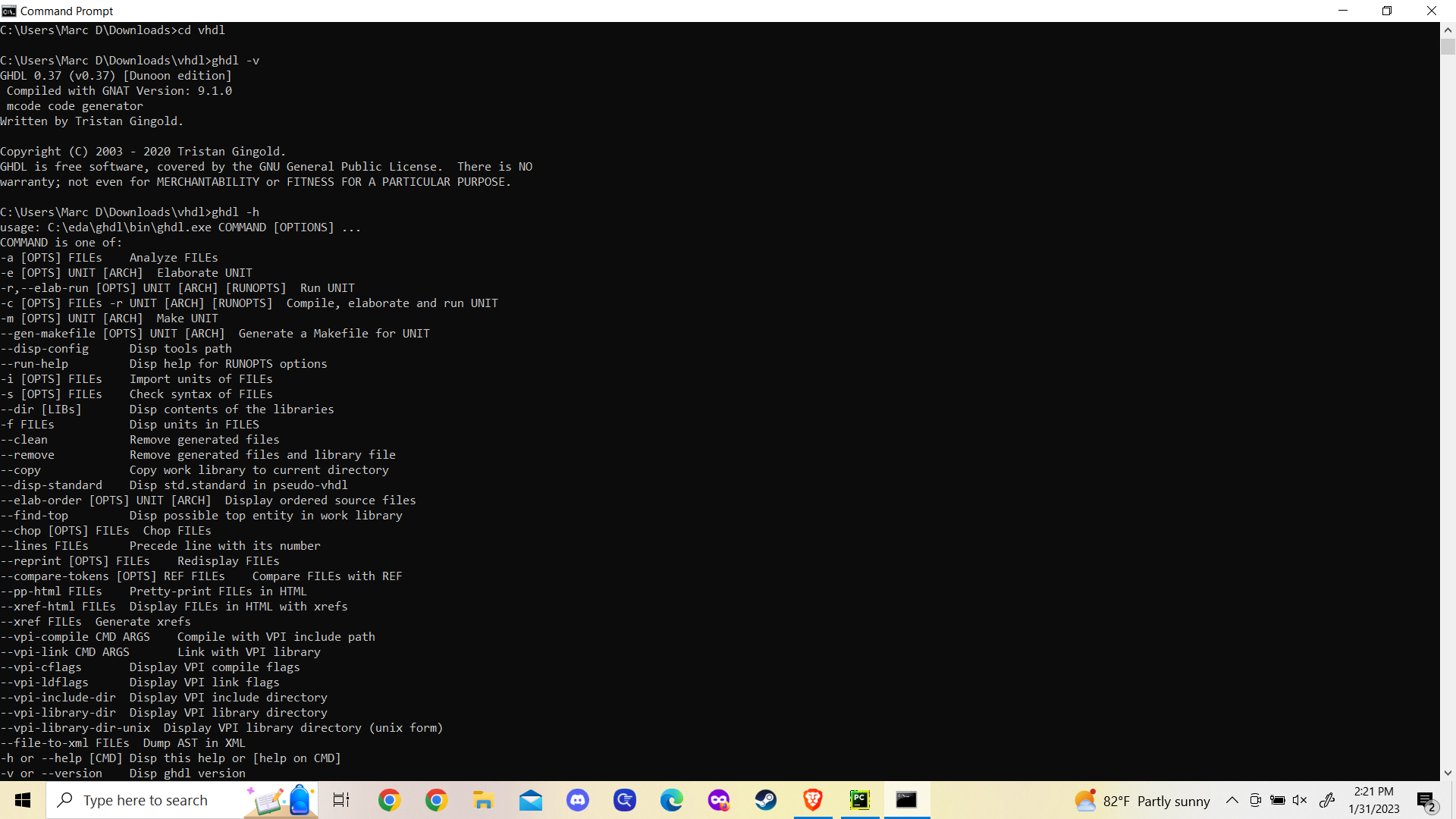Open Microsoft Edge
Screen dimensions: 1456x819
pyautogui.click(x=672, y=800)
